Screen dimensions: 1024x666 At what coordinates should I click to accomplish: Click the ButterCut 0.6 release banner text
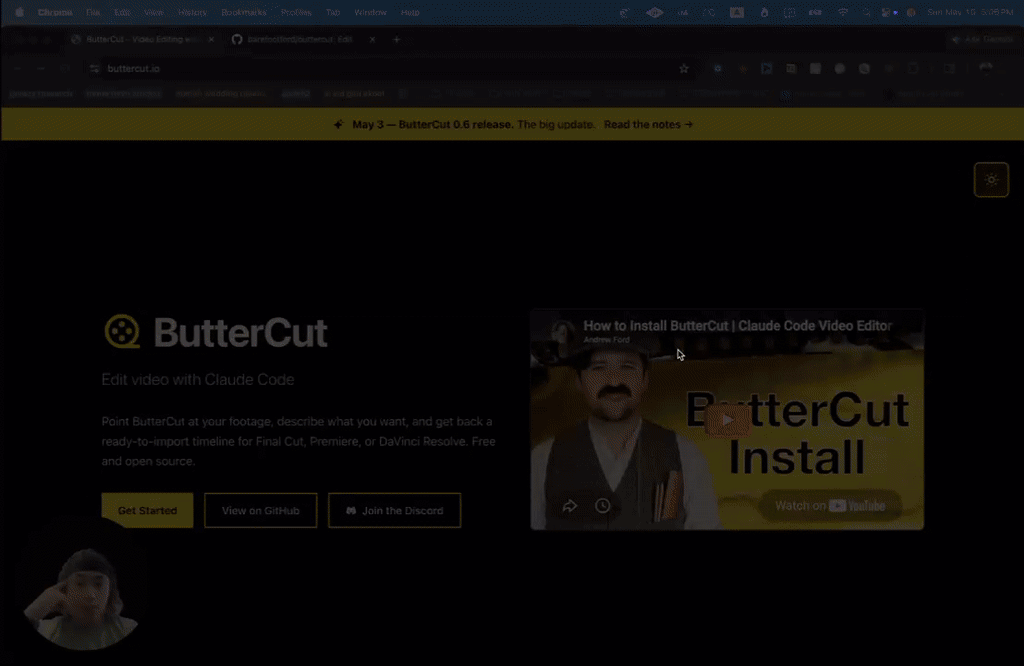(x=432, y=125)
